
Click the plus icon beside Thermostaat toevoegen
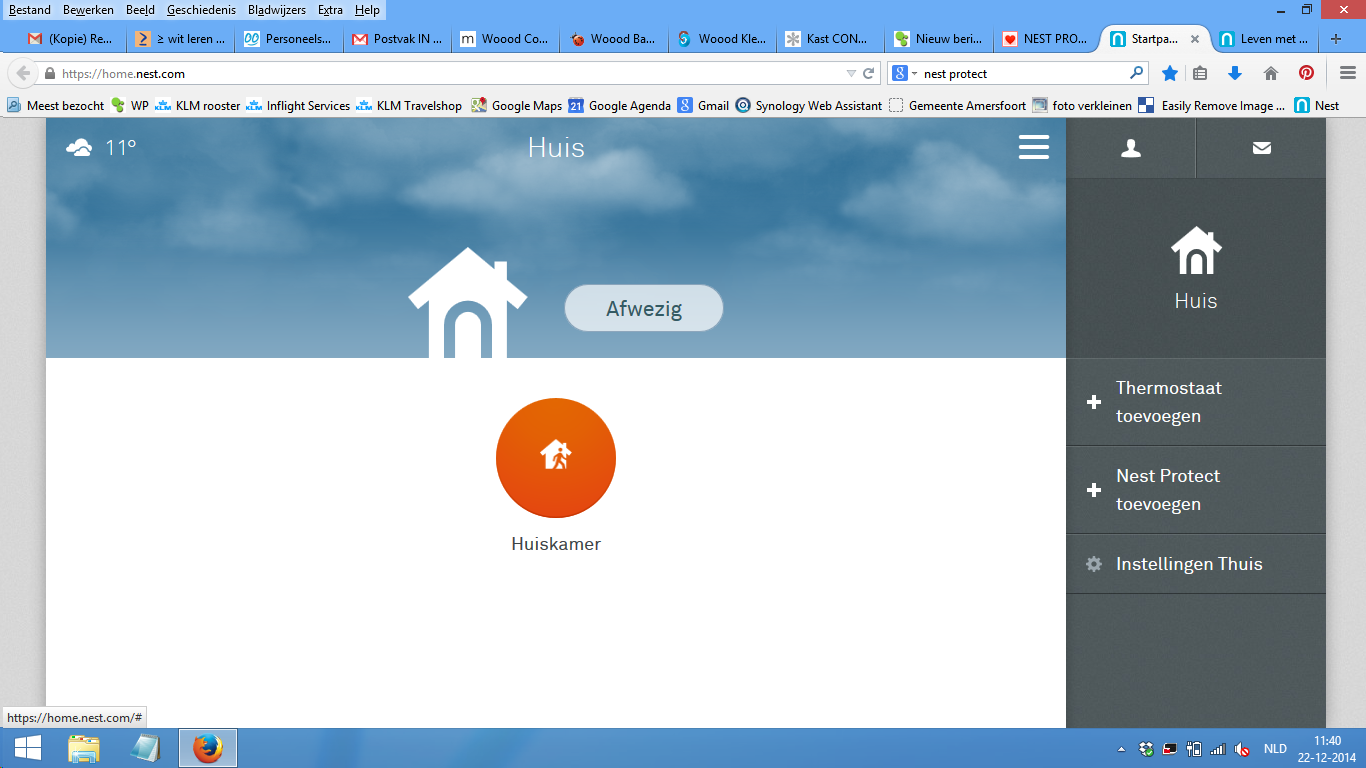[x=1094, y=402]
